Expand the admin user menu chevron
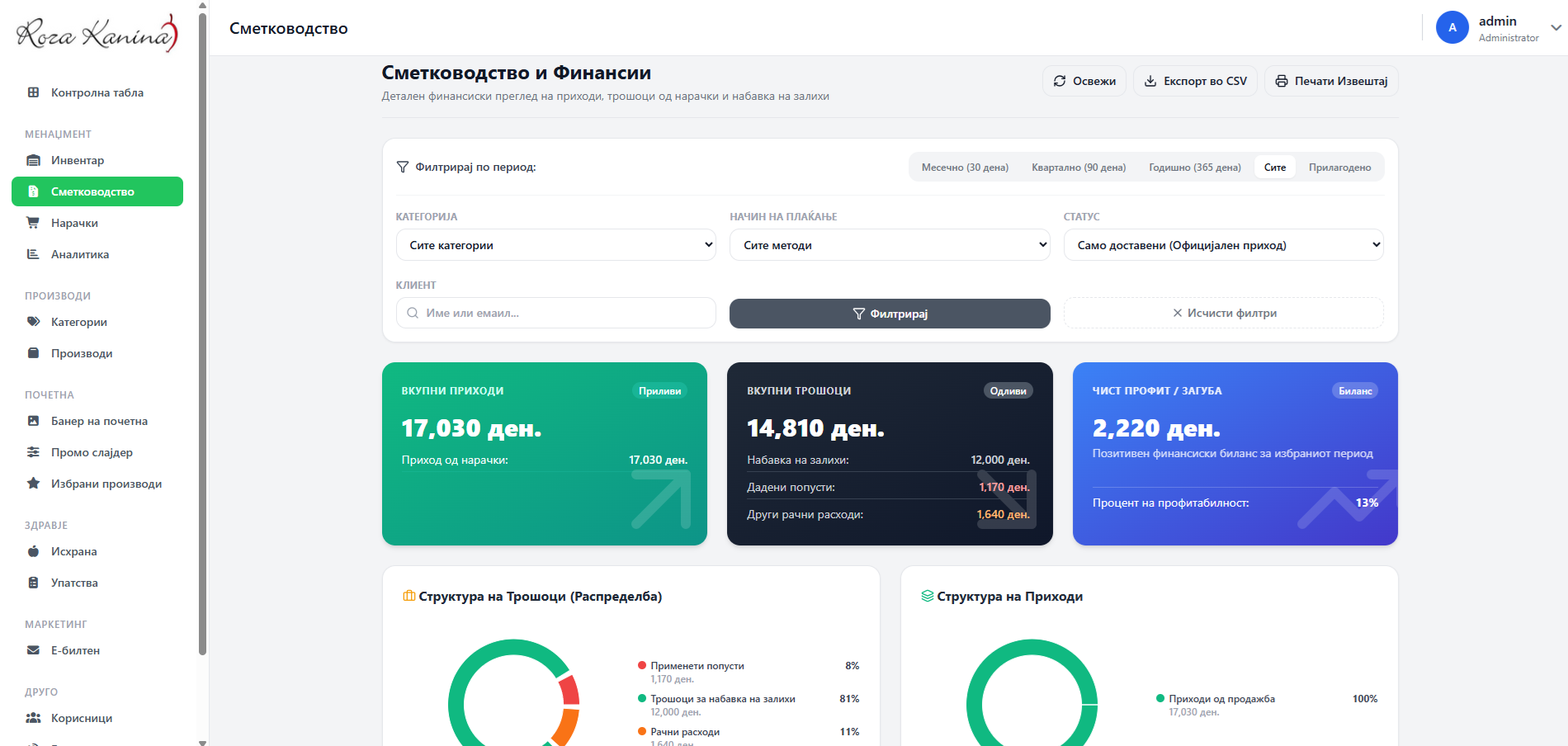 point(1556,27)
